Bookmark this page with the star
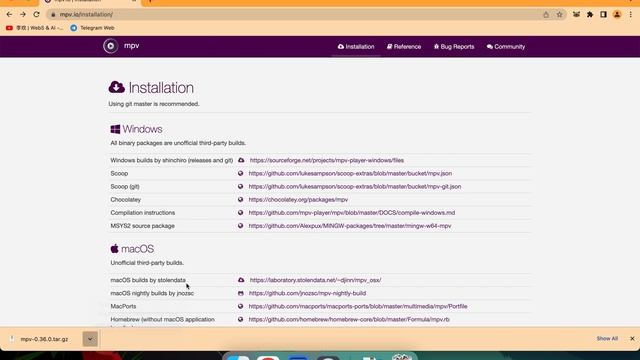This screenshot has width=640, height=360. [x=560, y=14]
